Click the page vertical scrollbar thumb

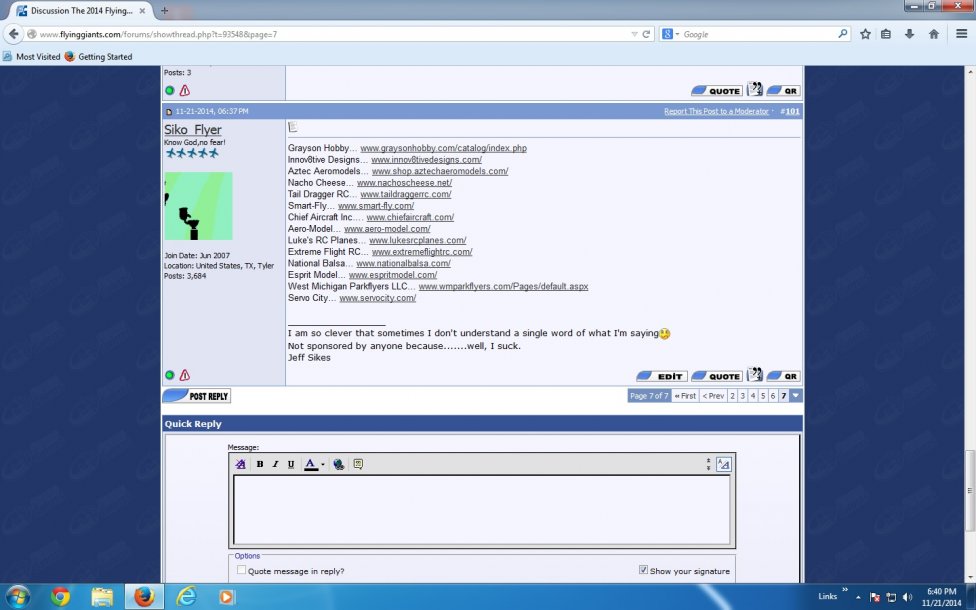coord(970,491)
